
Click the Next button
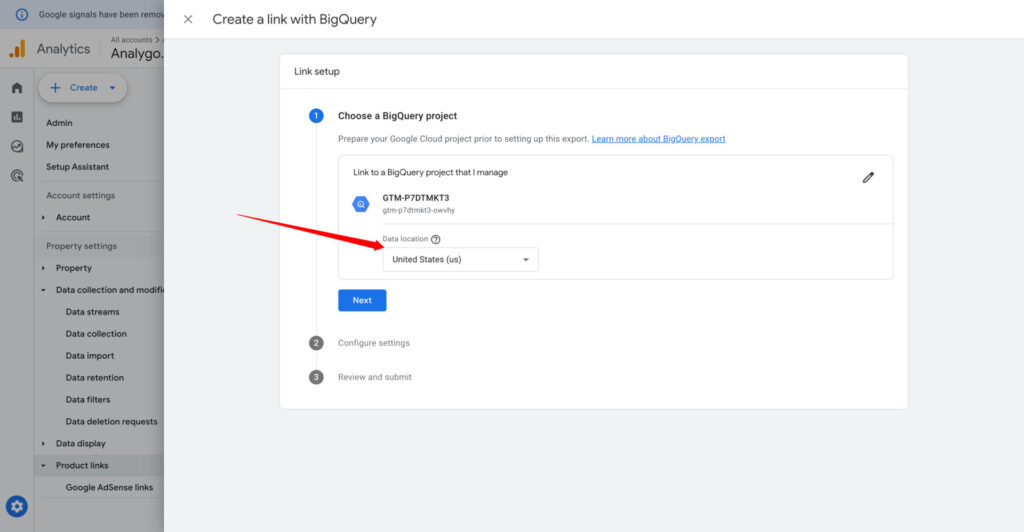(x=362, y=300)
